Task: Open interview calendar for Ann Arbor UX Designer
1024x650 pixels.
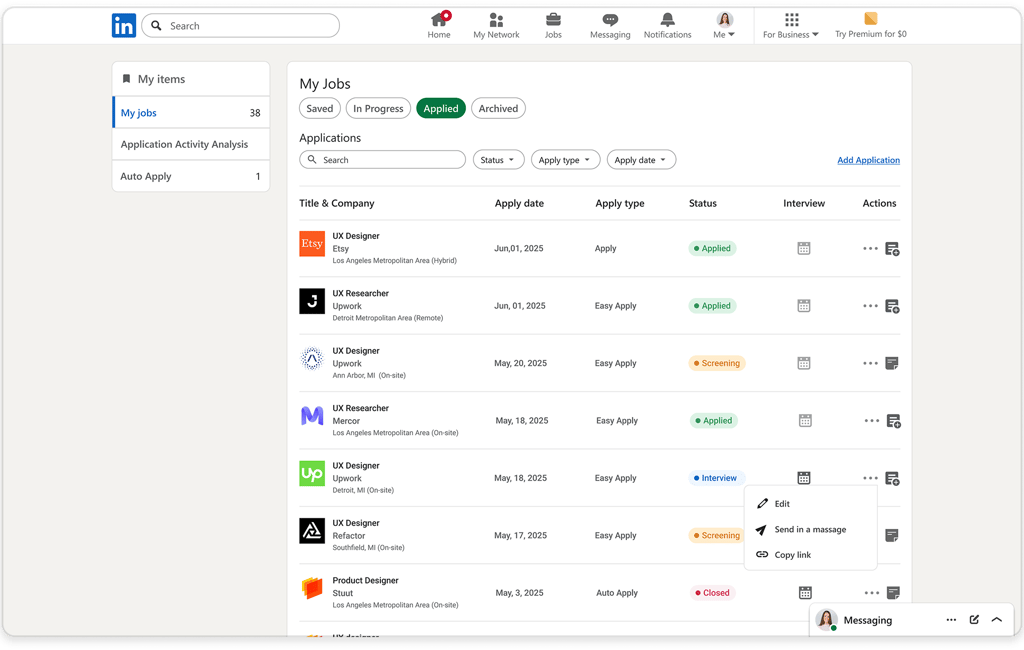Action: click(804, 363)
